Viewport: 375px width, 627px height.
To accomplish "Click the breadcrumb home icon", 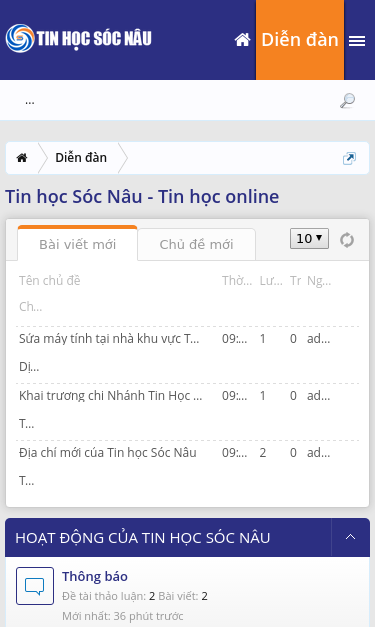I will point(22,158).
